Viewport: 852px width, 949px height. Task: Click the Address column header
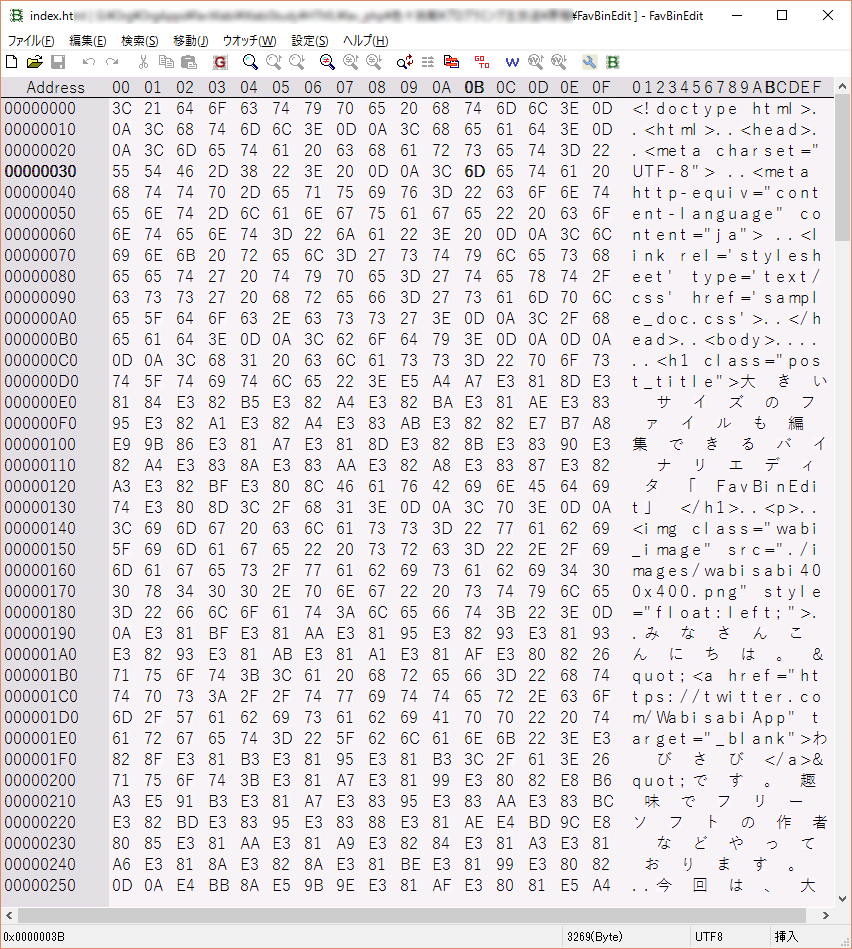[55, 87]
